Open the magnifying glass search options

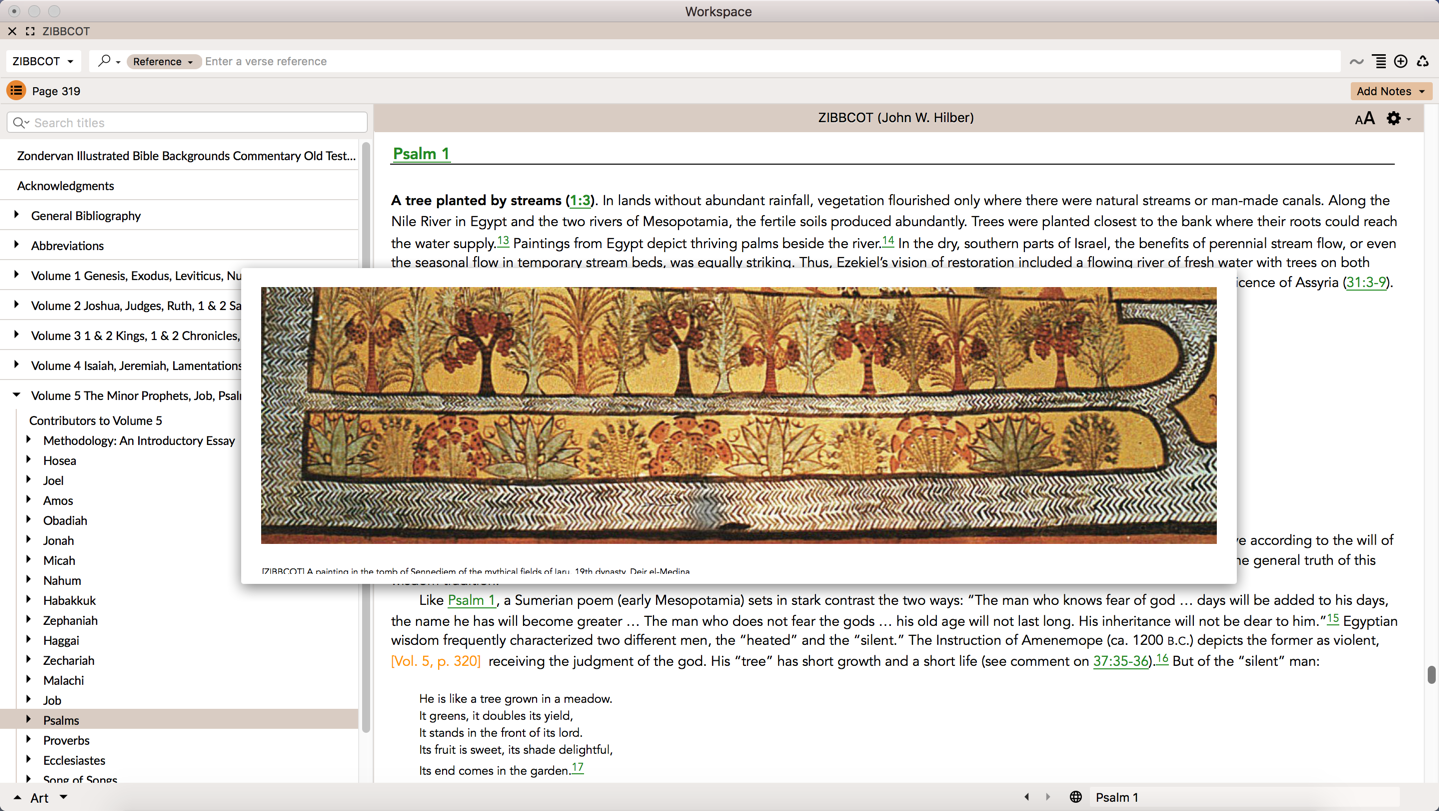tap(108, 61)
